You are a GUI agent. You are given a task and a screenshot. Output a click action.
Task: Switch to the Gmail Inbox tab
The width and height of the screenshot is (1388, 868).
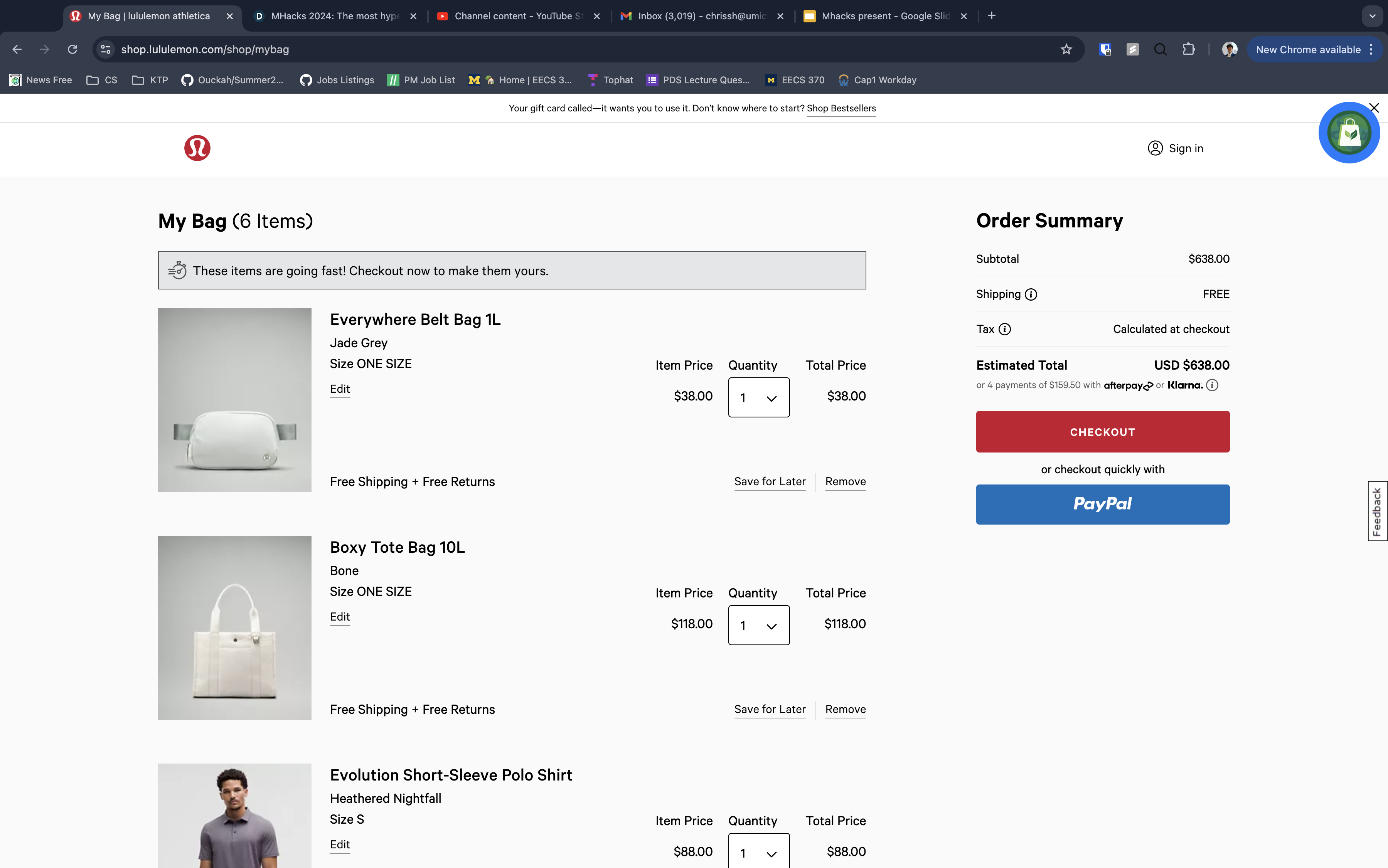coord(701,16)
